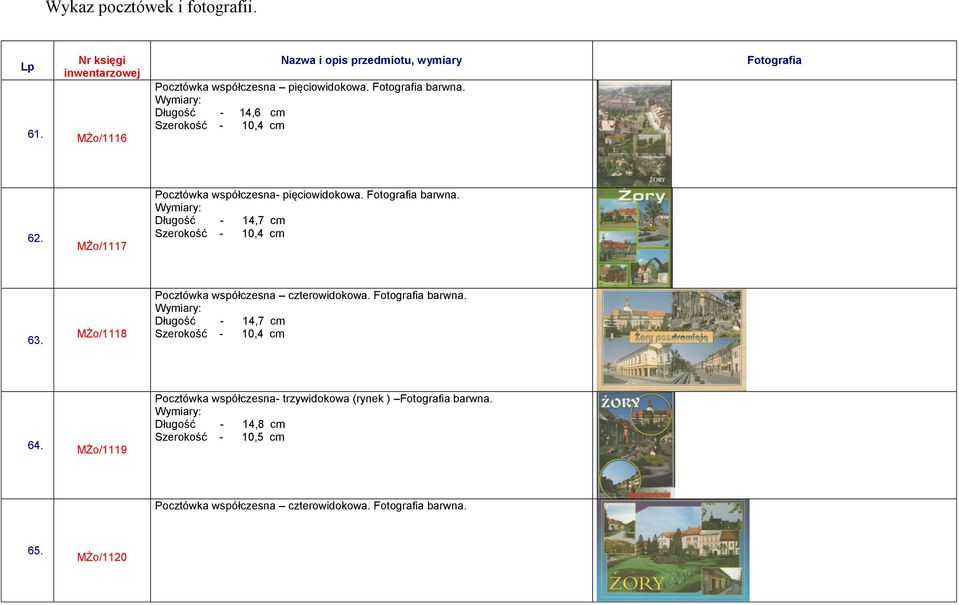Click the row number '65.'
The image size is (959, 605).
[35, 551]
